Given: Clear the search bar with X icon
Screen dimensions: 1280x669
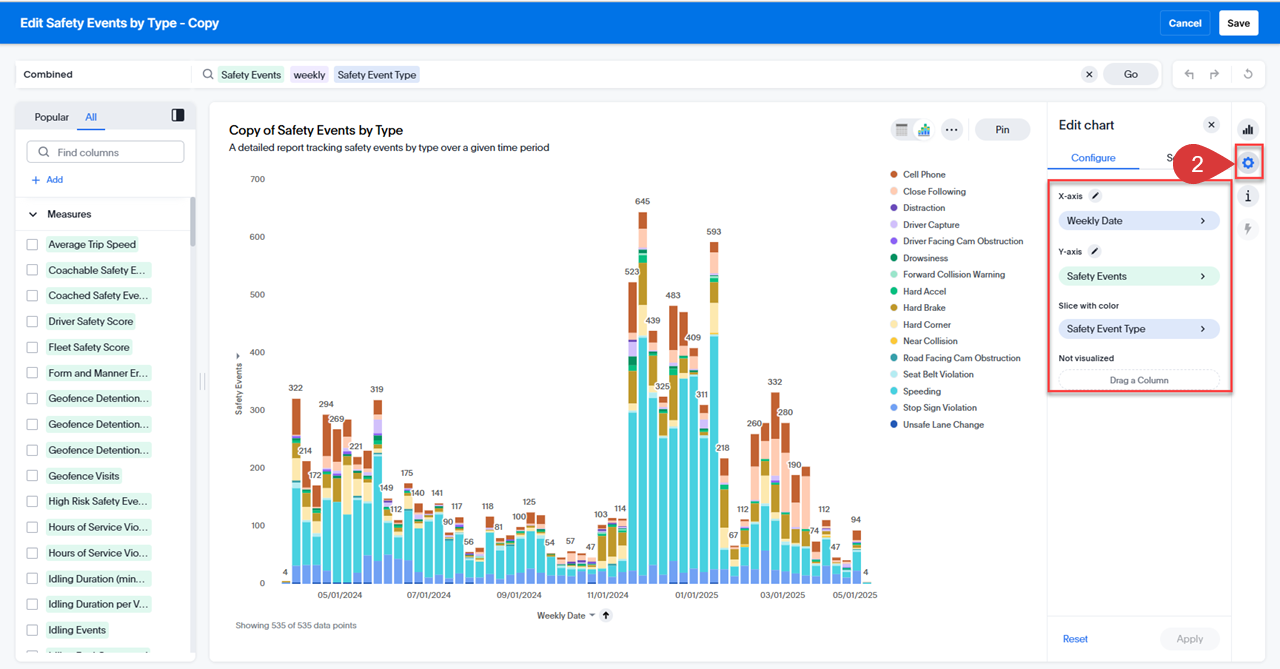Looking at the screenshot, I should (1089, 74).
